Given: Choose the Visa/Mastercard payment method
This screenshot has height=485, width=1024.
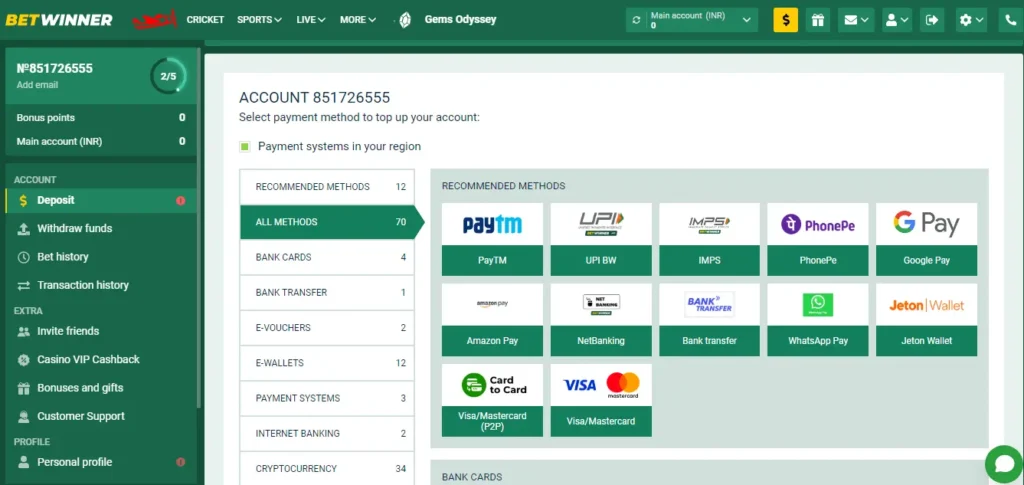Looking at the screenshot, I should [x=601, y=400].
